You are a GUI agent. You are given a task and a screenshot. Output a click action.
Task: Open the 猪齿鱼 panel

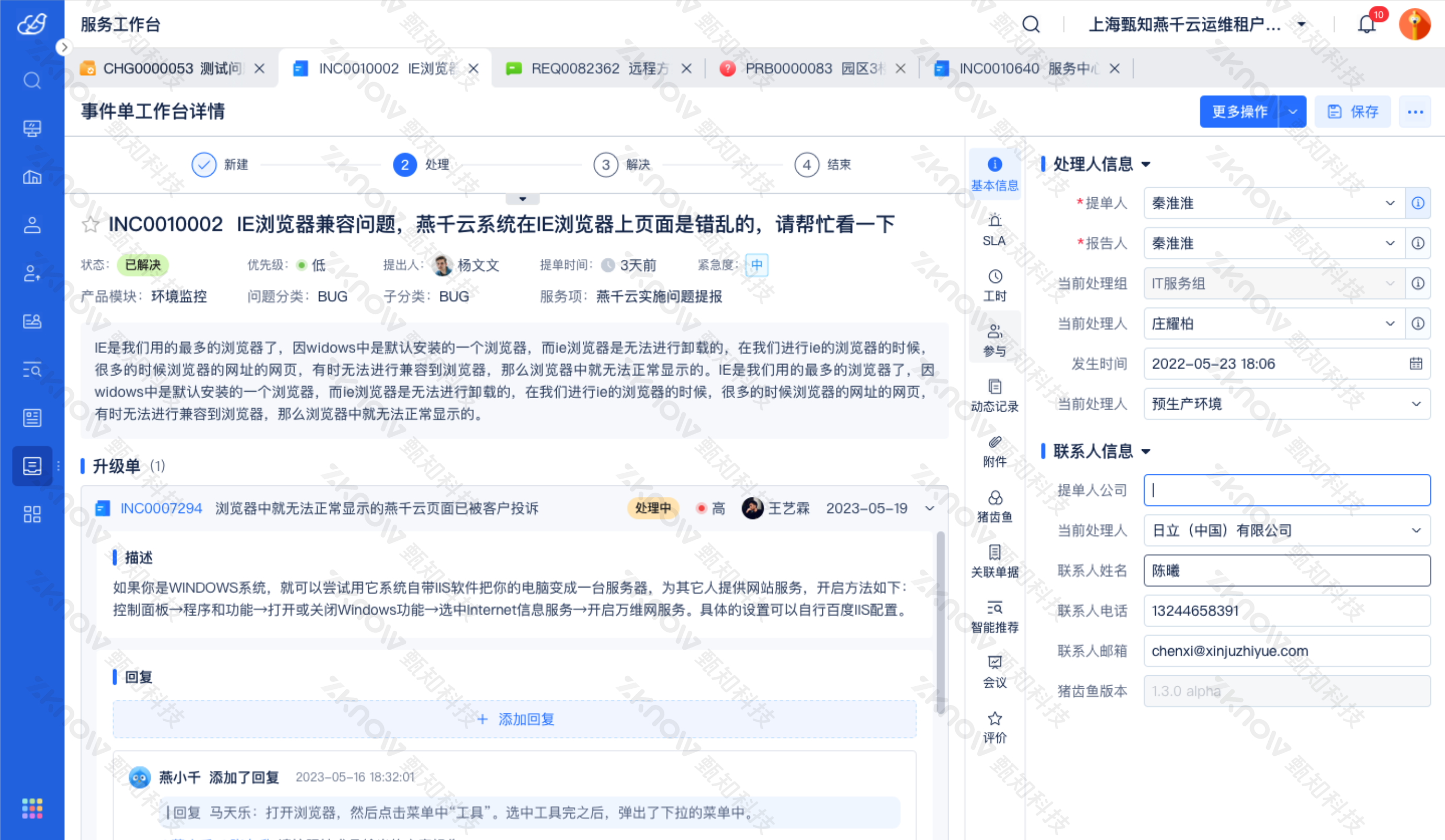(x=995, y=506)
